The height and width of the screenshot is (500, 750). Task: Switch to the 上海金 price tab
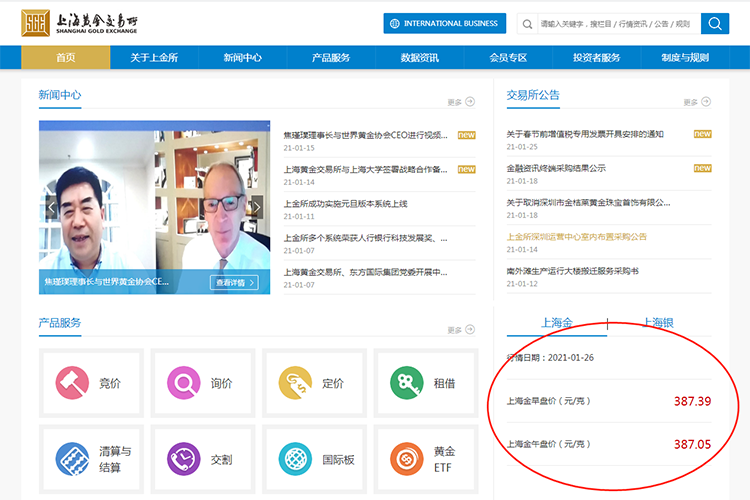click(557, 322)
